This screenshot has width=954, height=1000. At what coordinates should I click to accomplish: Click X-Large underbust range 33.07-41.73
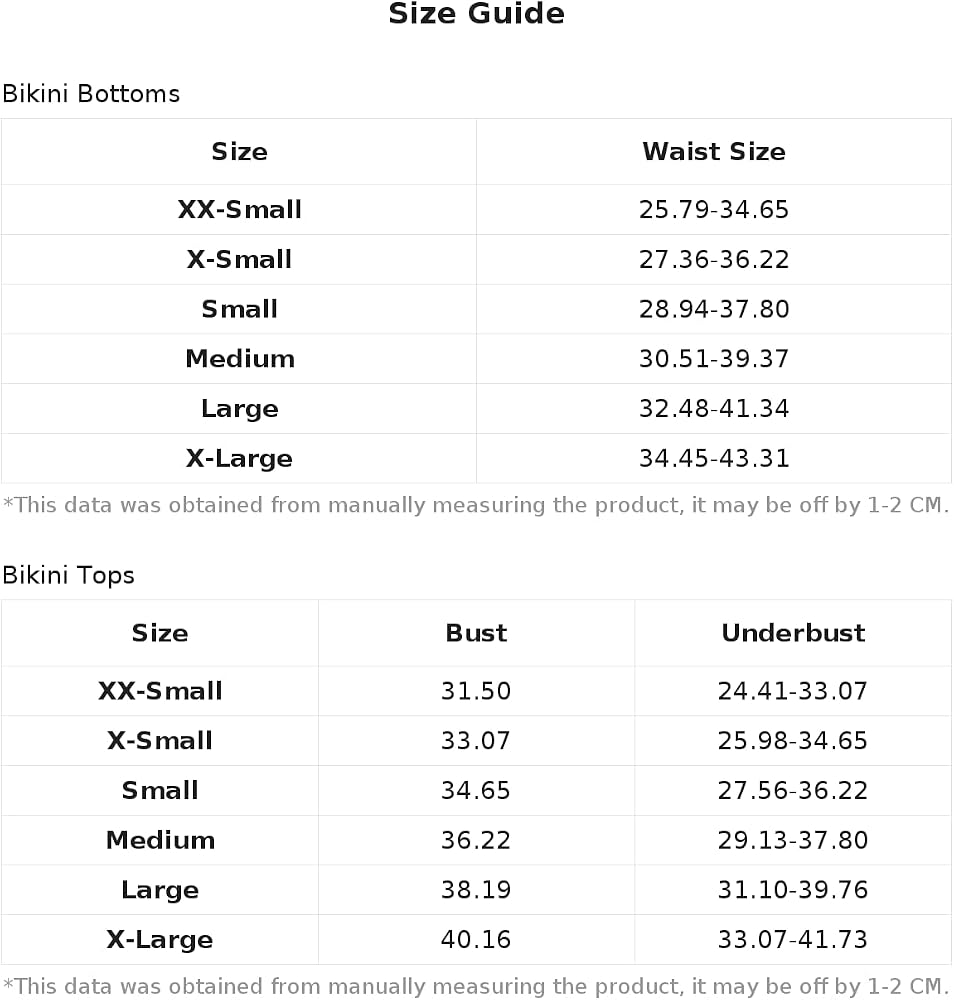(x=793, y=940)
